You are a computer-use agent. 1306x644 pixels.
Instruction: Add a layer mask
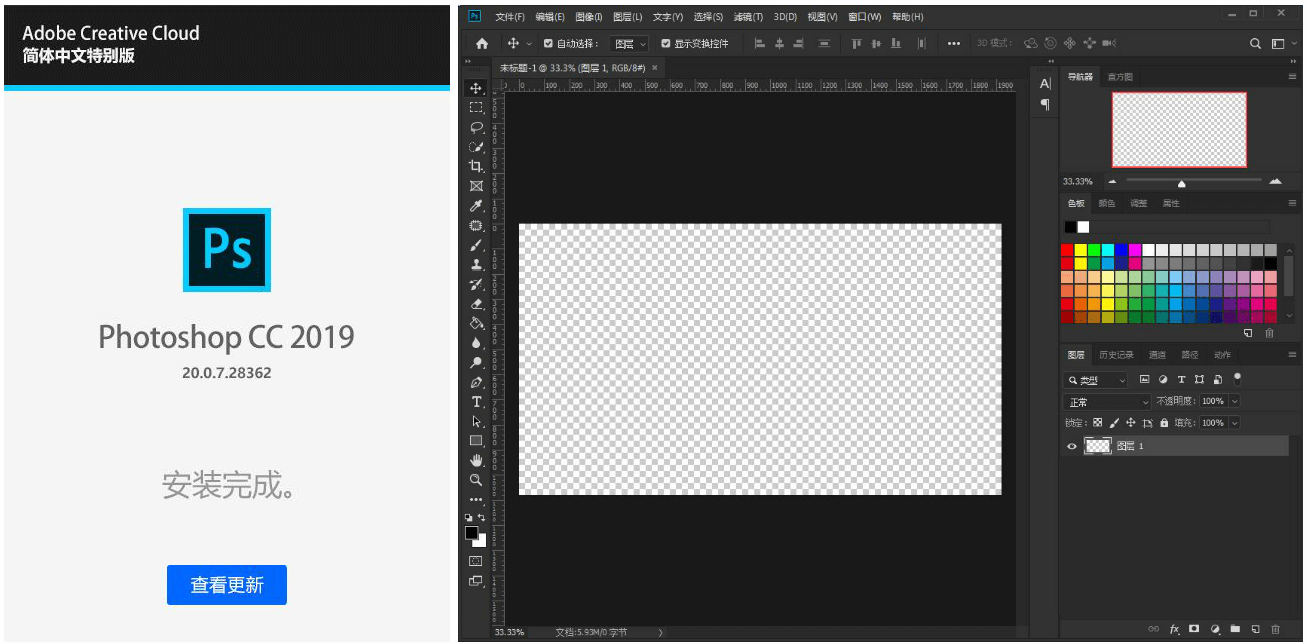(1194, 629)
